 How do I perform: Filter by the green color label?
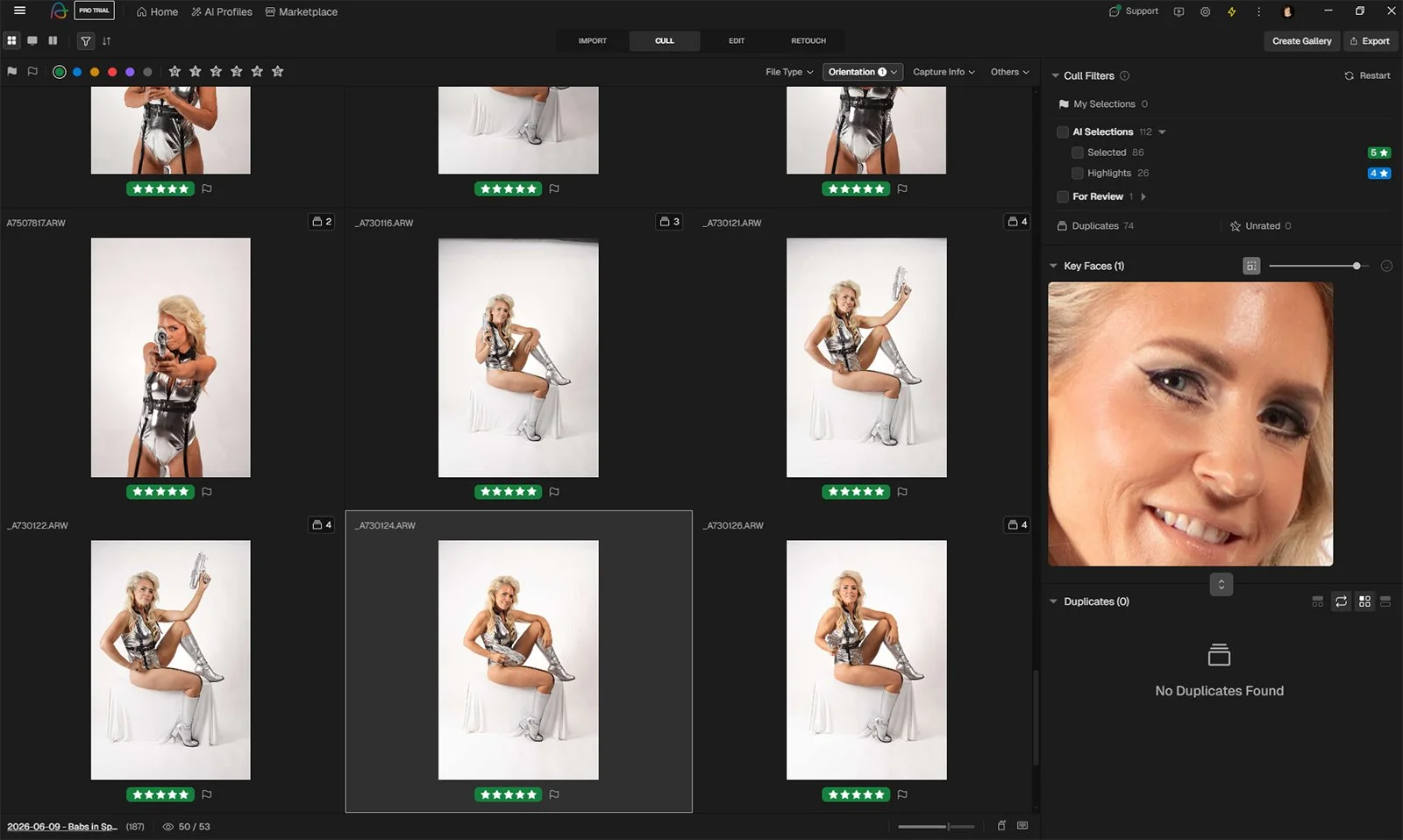tap(60, 72)
